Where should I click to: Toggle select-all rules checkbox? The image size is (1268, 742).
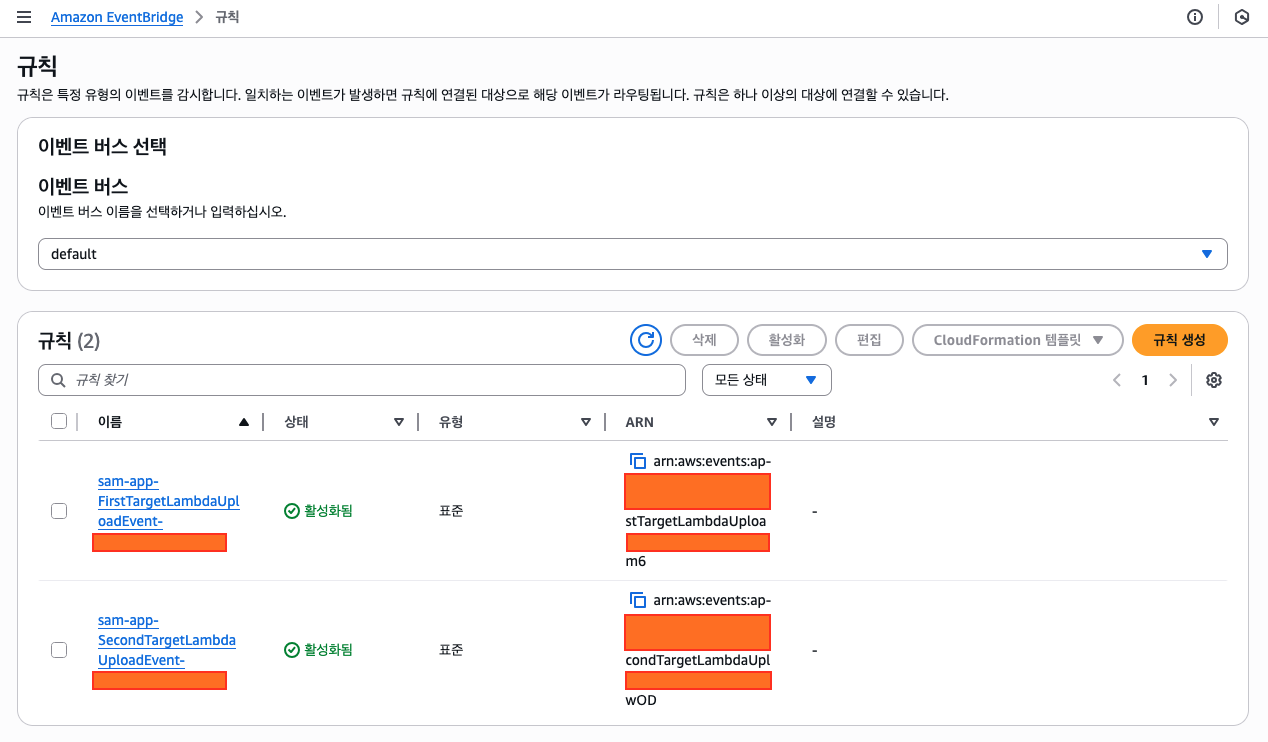pos(59,421)
